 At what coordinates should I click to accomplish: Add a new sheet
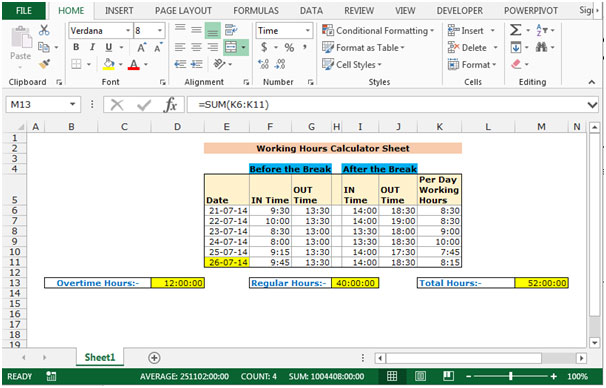[154, 358]
